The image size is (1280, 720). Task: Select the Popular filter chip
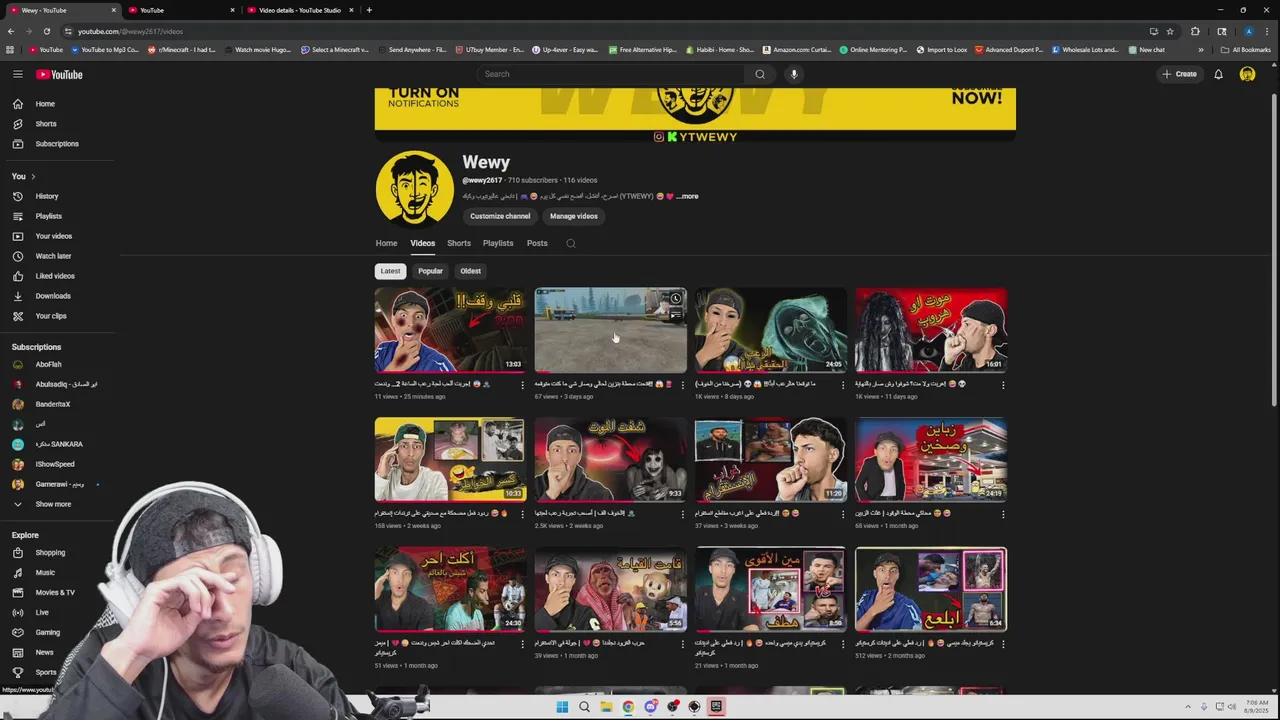pos(430,271)
